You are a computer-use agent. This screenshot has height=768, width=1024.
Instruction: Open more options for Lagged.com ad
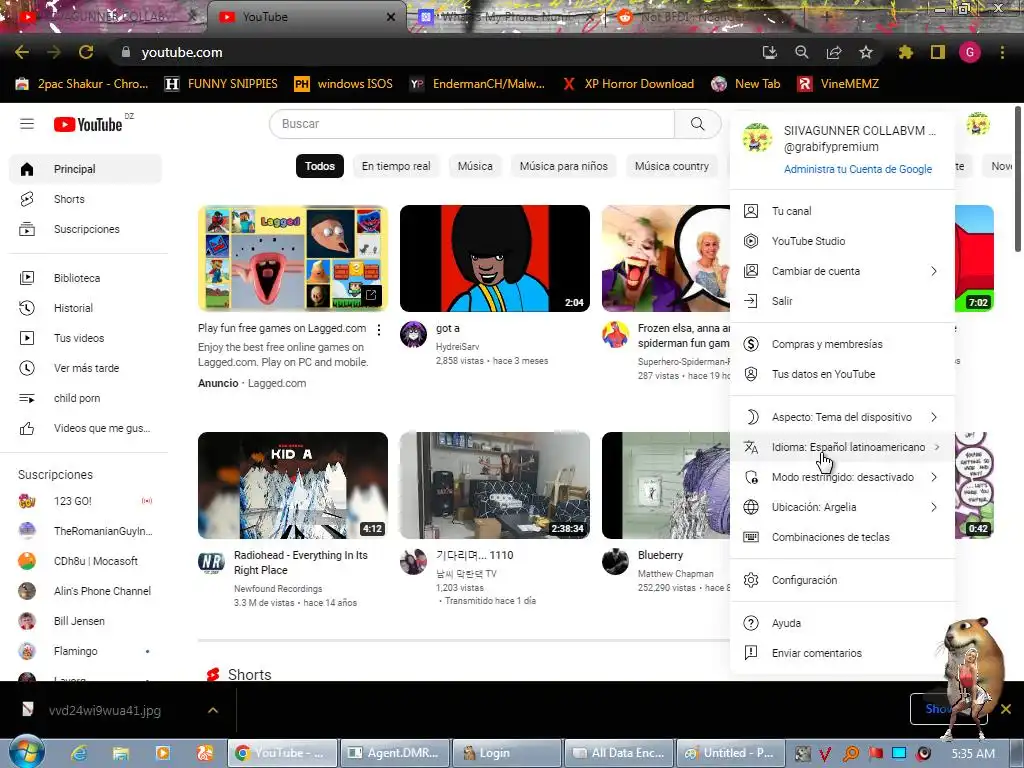tap(379, 330)
